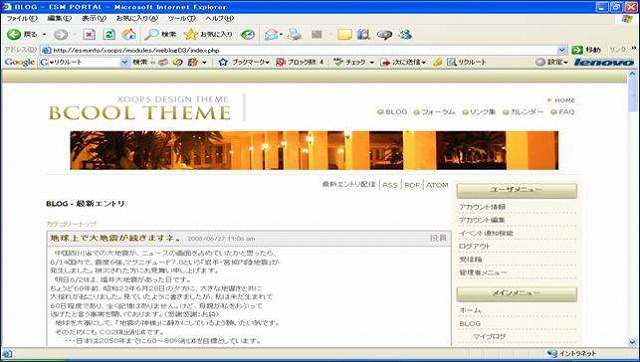Click the Refresh page button
The height and width of the screenshot is (362, 640).
coord(109,35)
